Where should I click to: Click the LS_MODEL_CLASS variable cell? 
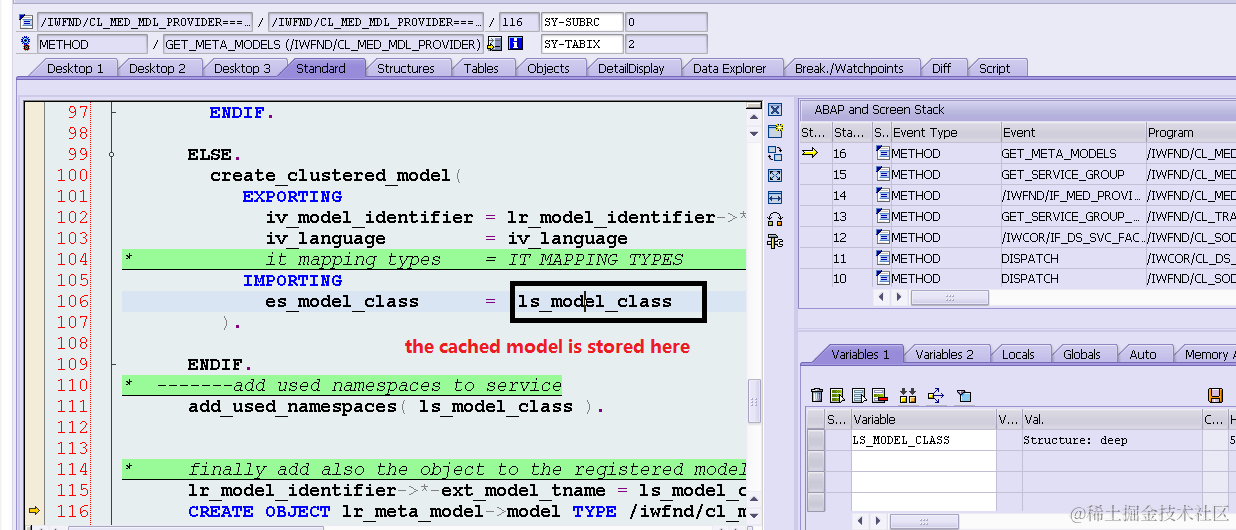click(x=922, y=440)
